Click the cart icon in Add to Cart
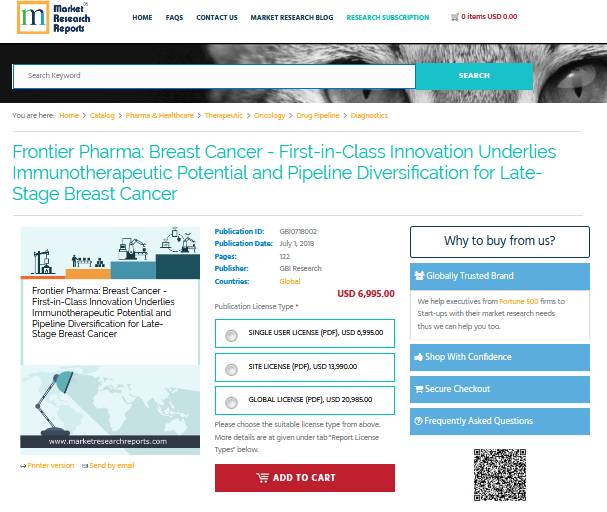This screenshot has width=607, height=512. coord(263,478)
